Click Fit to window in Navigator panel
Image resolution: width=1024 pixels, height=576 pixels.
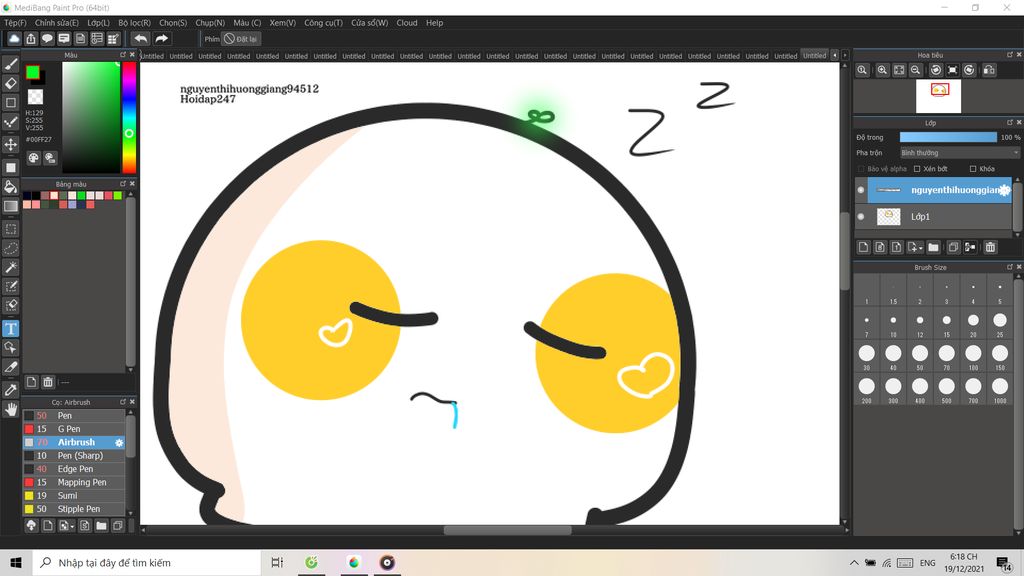click(x=899, y=70)
